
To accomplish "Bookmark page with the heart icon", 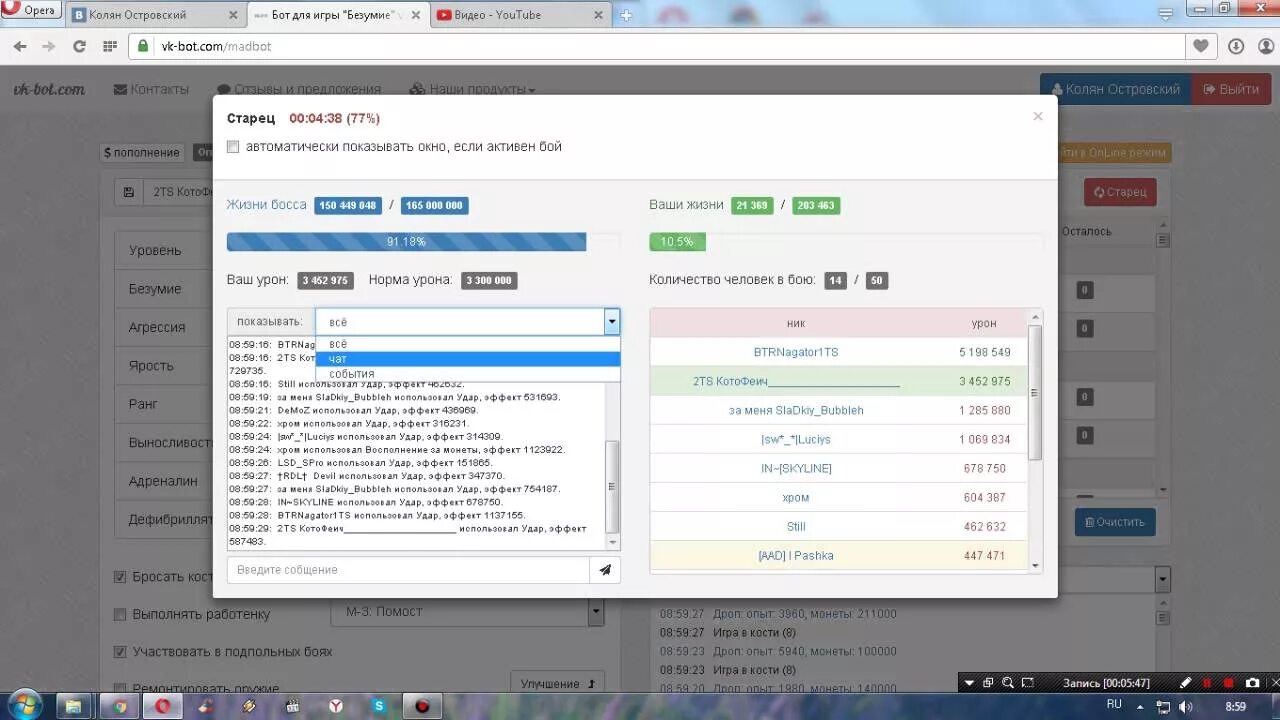I will 1200,46.
